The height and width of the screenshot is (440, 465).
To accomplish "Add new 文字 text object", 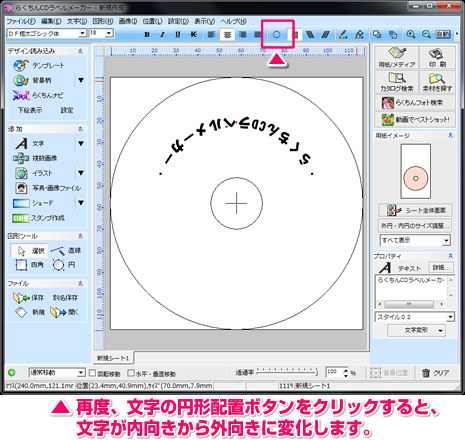I will [x=30, y=144].
